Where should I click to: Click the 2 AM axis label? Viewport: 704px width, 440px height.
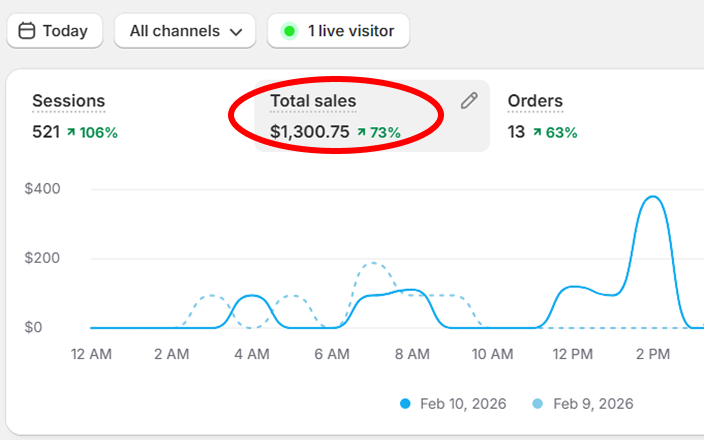point(172,354)
